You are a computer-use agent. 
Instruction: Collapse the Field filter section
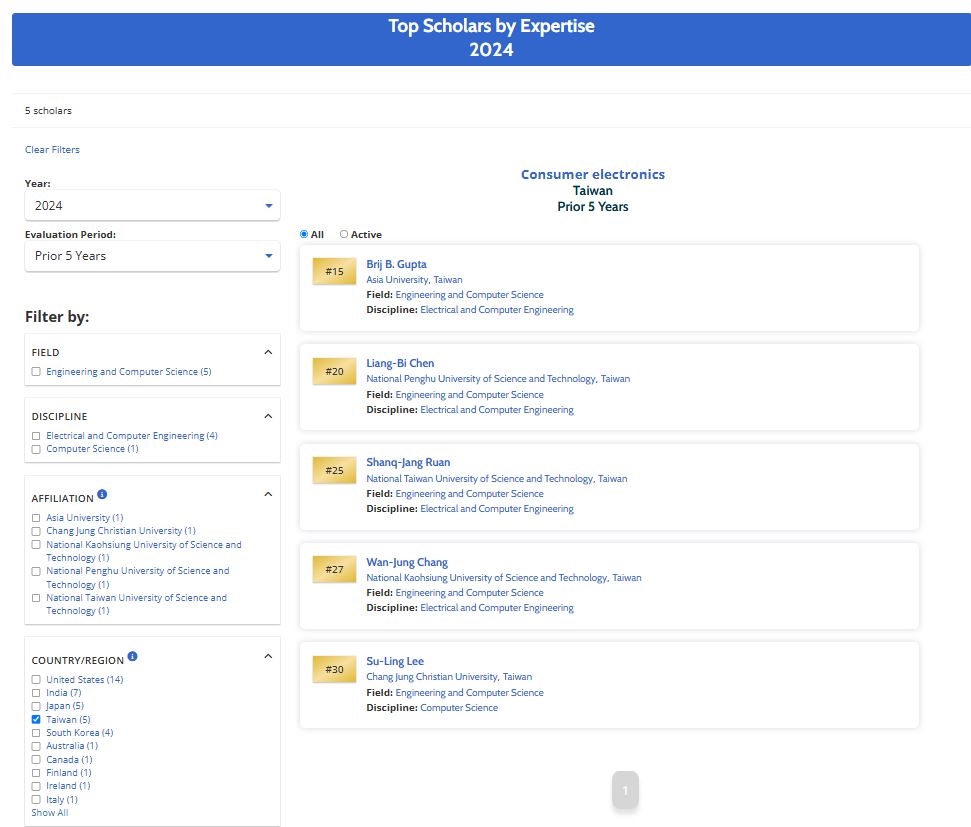(x=267, y=352)
